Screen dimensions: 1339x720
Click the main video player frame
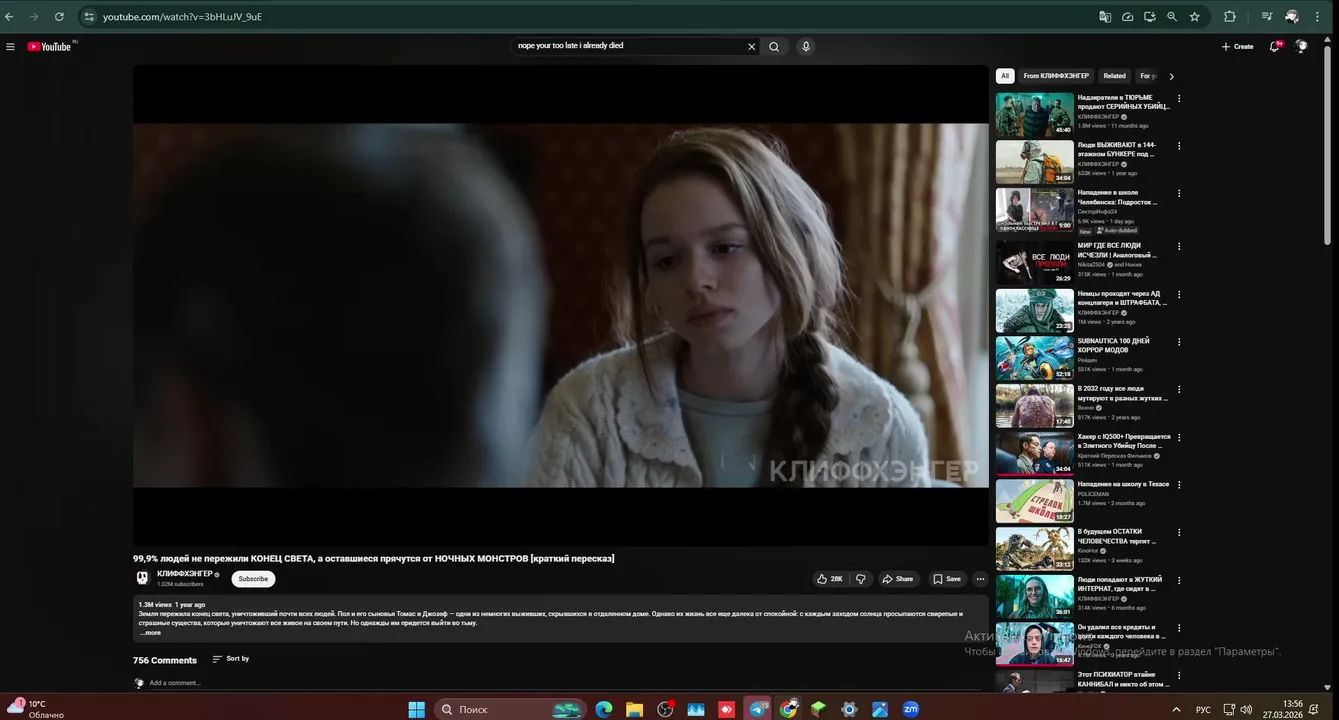[x=561, y=305]
